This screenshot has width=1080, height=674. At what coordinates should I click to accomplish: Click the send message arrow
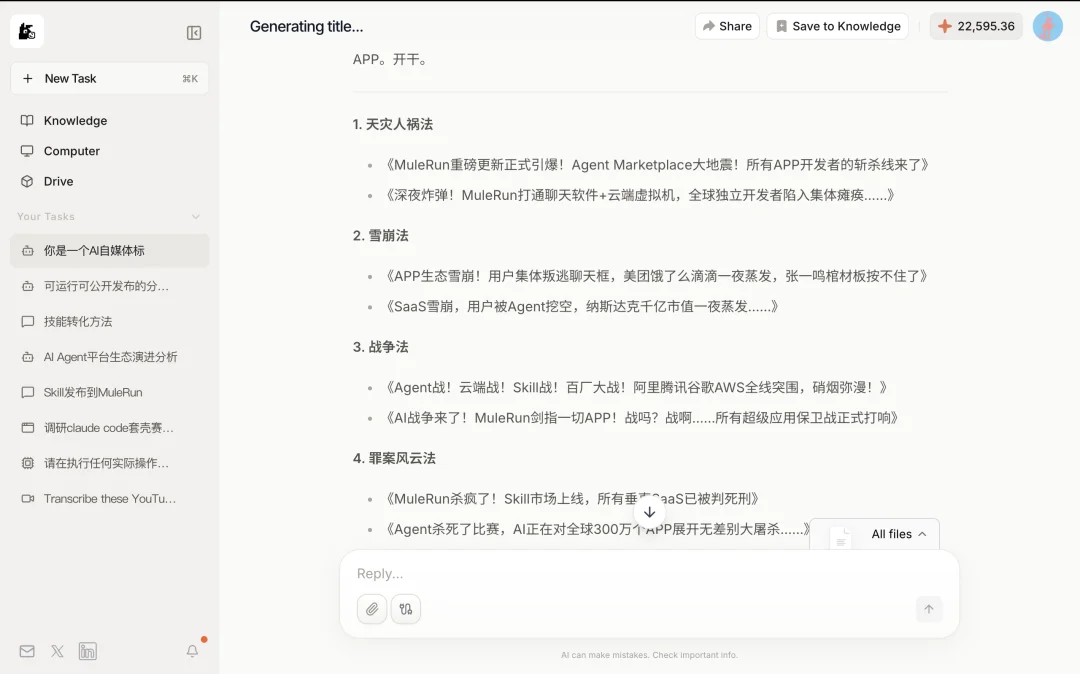(x=928, y=608)
